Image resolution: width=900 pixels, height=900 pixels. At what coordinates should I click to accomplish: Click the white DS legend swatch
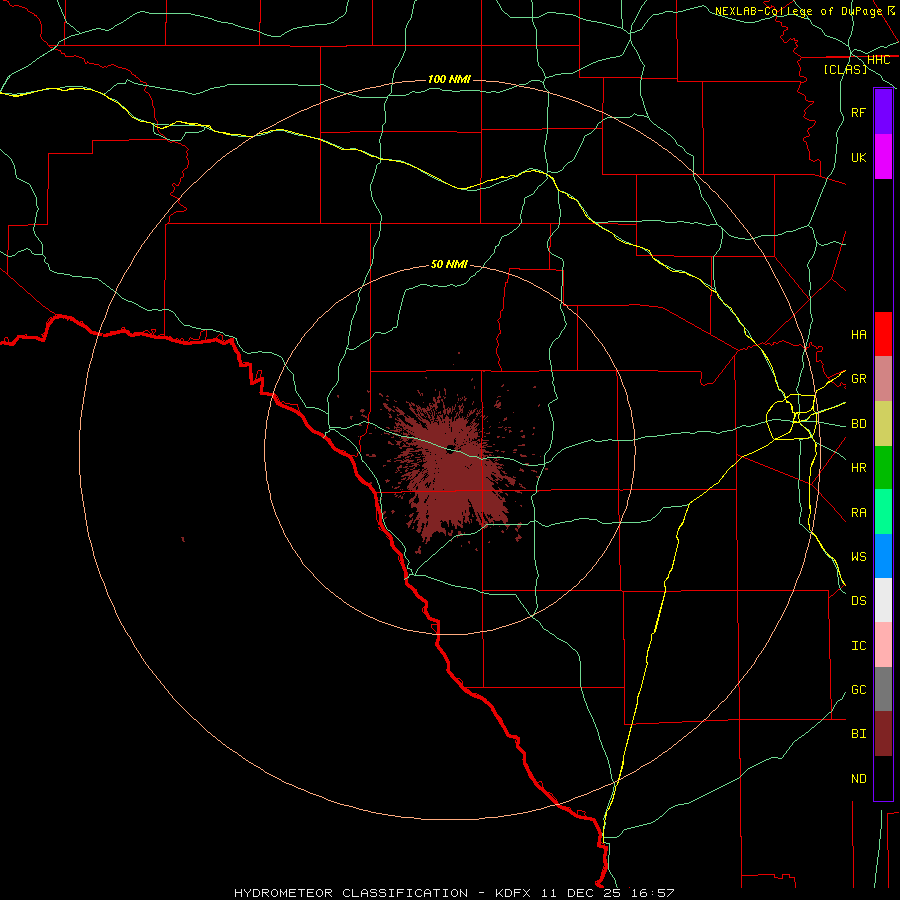click(883, 600)
